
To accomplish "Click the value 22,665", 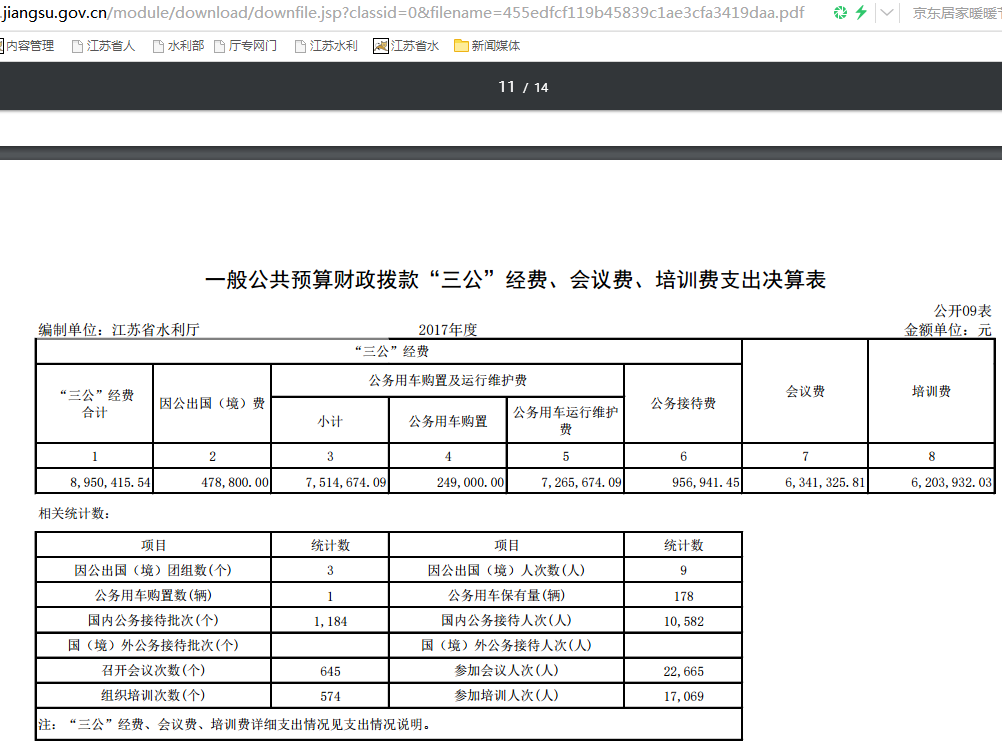I will coord(683,672).
